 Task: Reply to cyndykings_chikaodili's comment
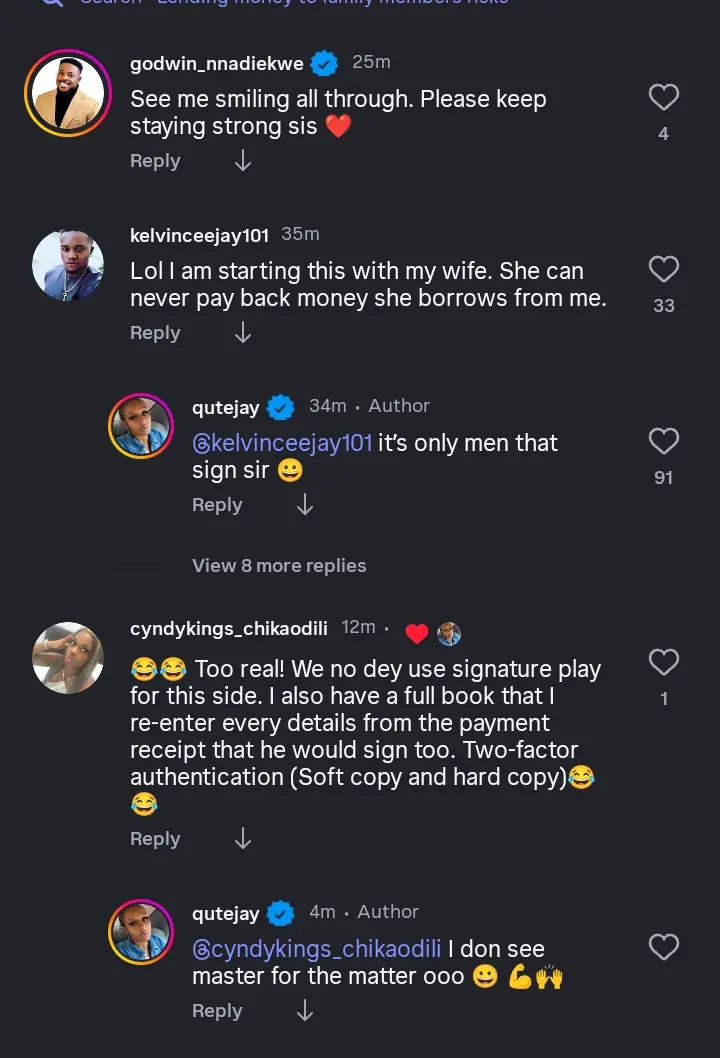click(x=155, y=839)
